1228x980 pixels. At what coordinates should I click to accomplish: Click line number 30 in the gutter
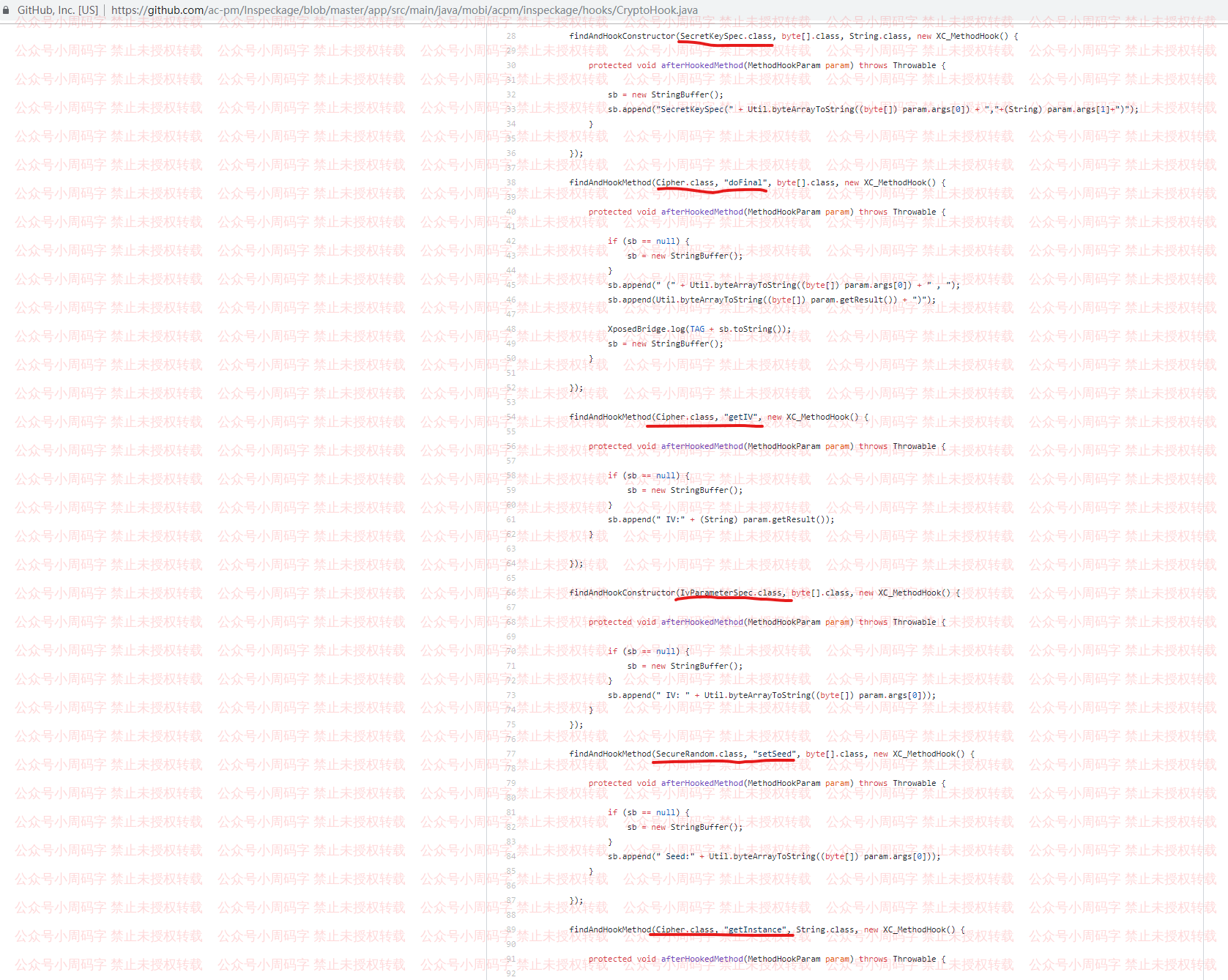point(511,65)
